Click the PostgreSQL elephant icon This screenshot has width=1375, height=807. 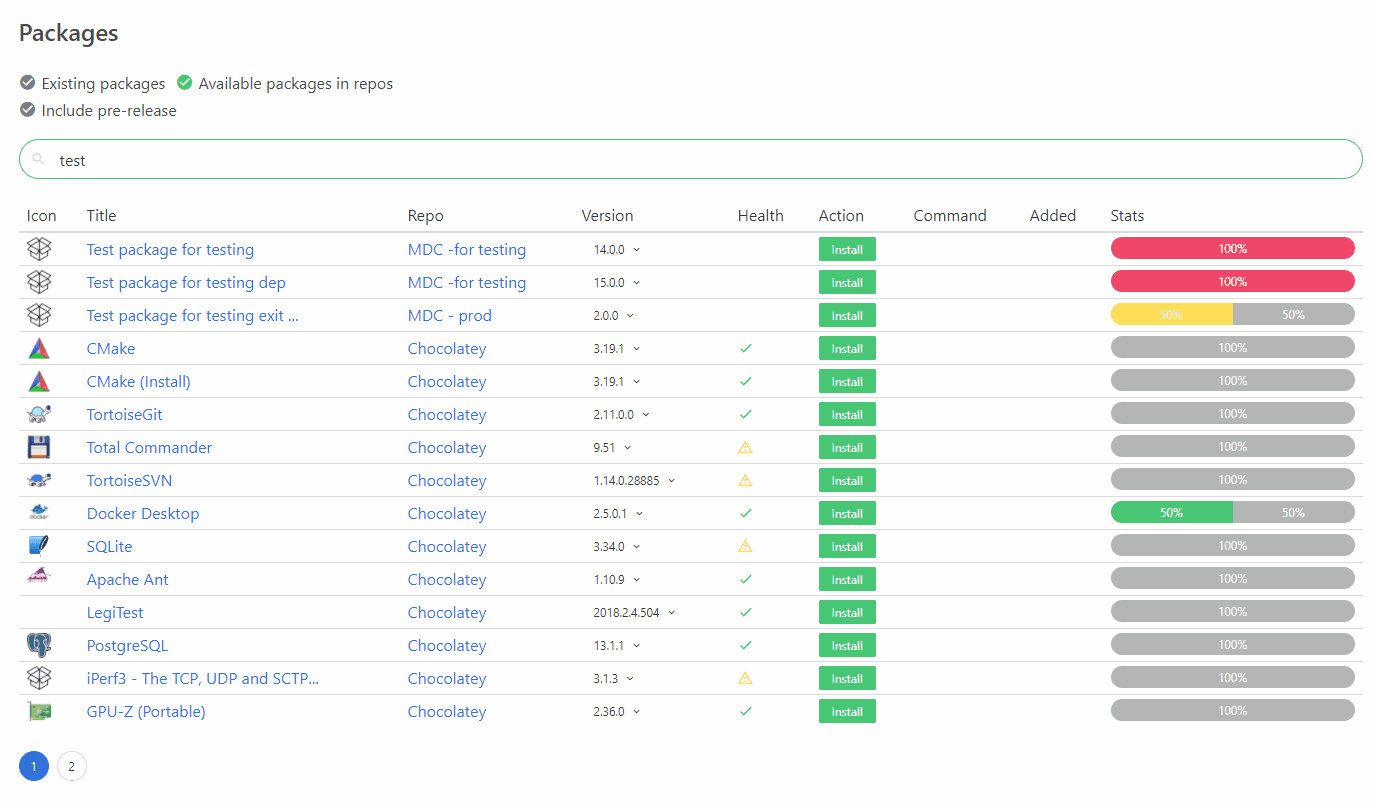(39, 645)
